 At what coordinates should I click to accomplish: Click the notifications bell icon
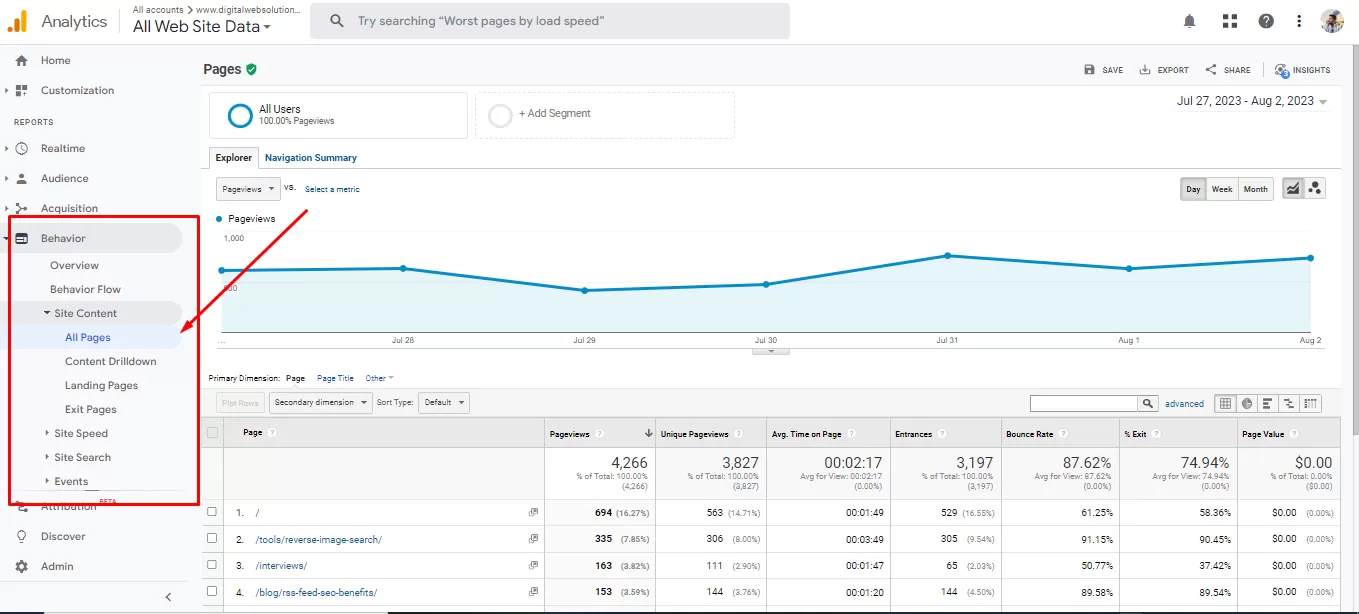pos(1189,21)
